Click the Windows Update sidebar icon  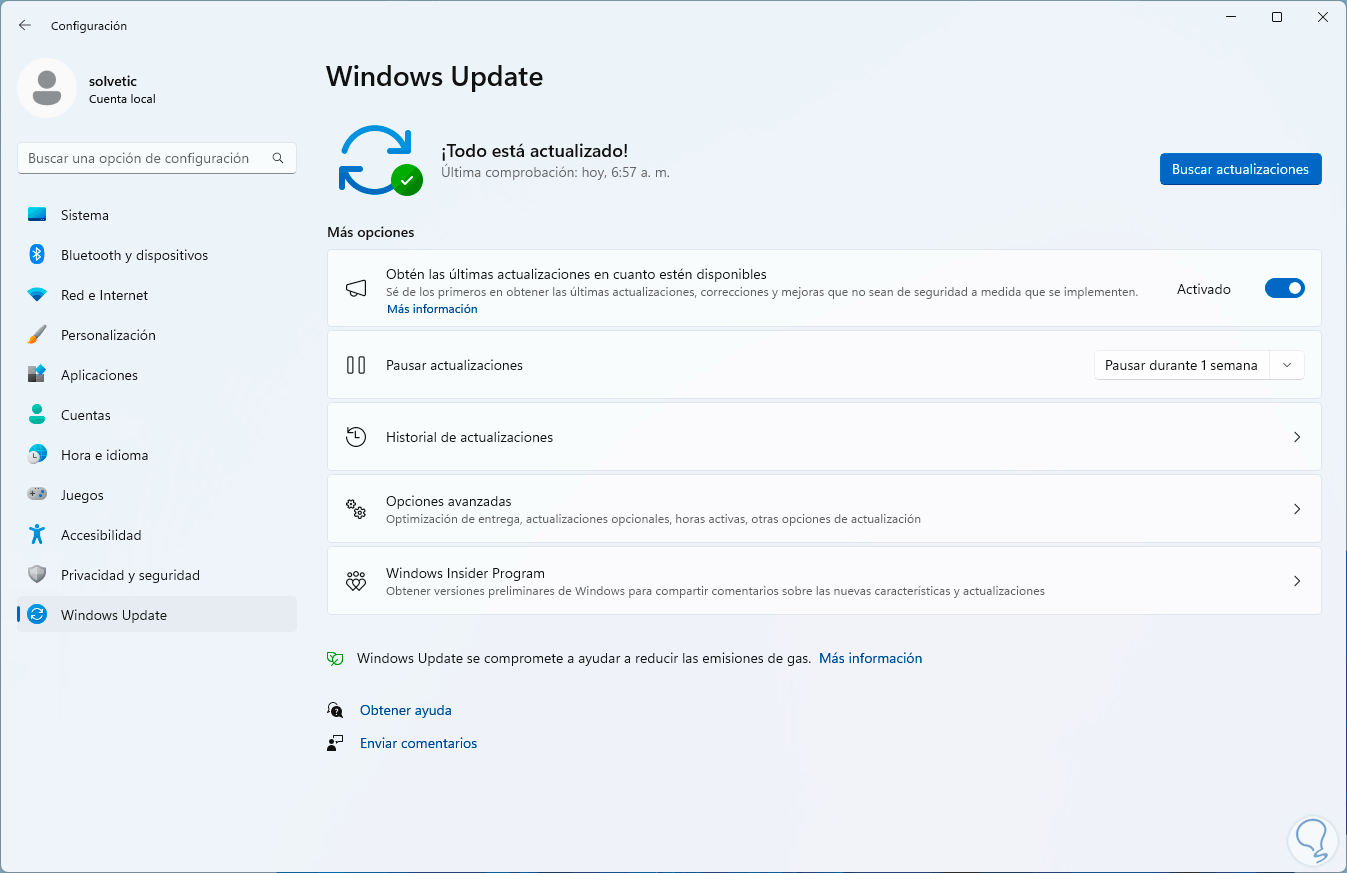click(x=37, y=615)
